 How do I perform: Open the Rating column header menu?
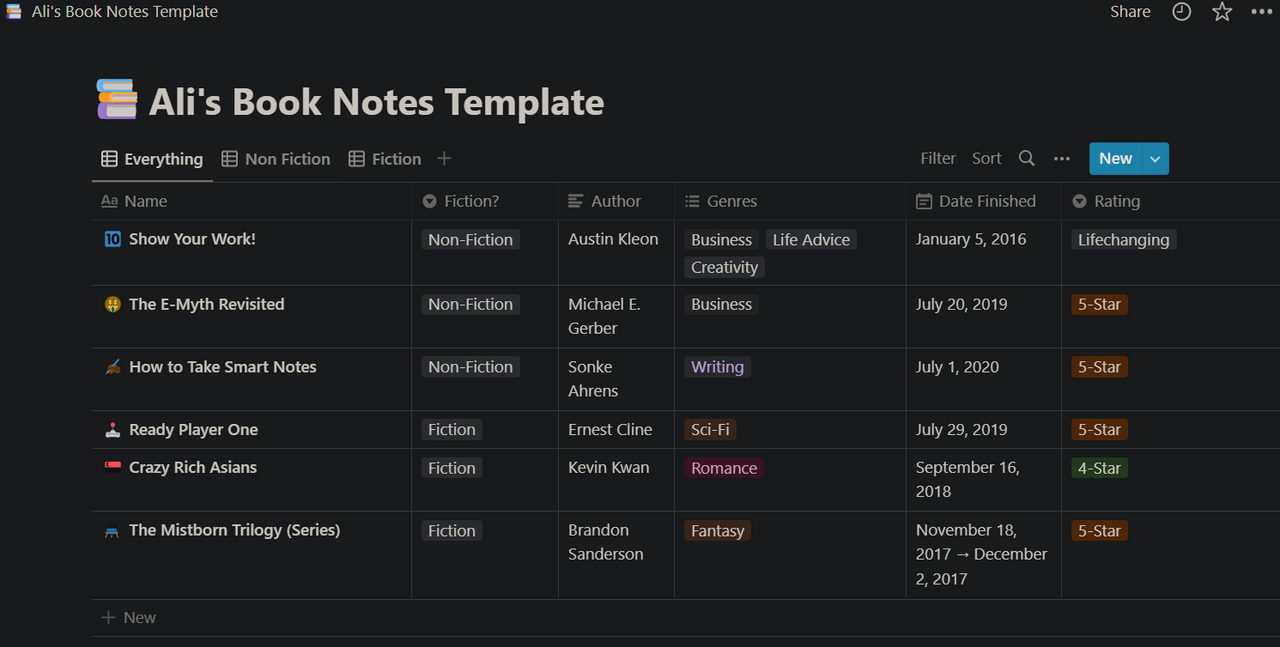coord(1116,201)
